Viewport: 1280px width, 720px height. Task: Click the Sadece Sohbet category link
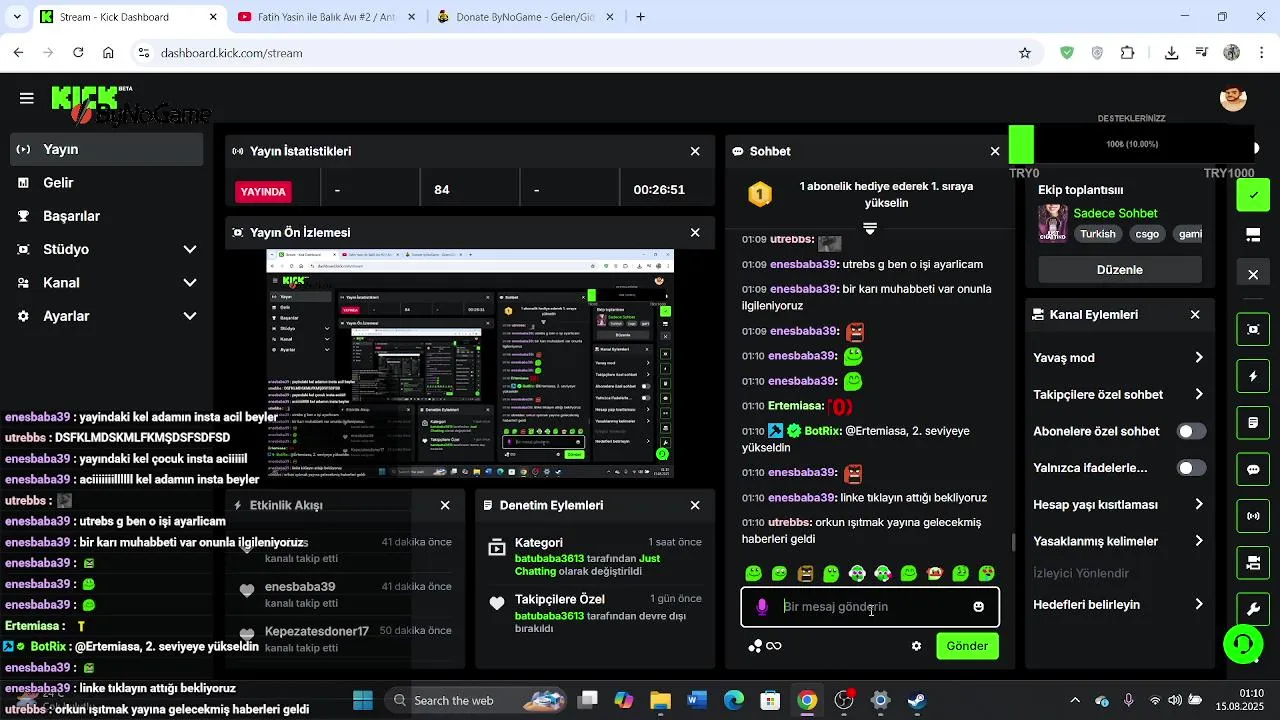[x=1115, y=213]
